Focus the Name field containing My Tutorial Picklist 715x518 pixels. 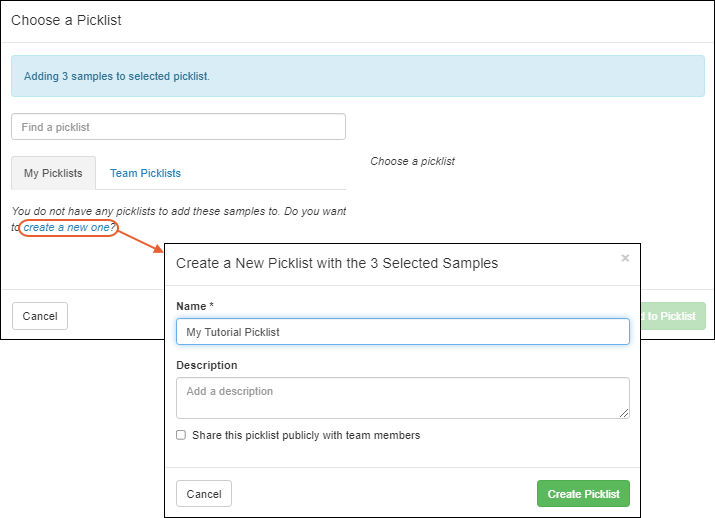point(402,332)
